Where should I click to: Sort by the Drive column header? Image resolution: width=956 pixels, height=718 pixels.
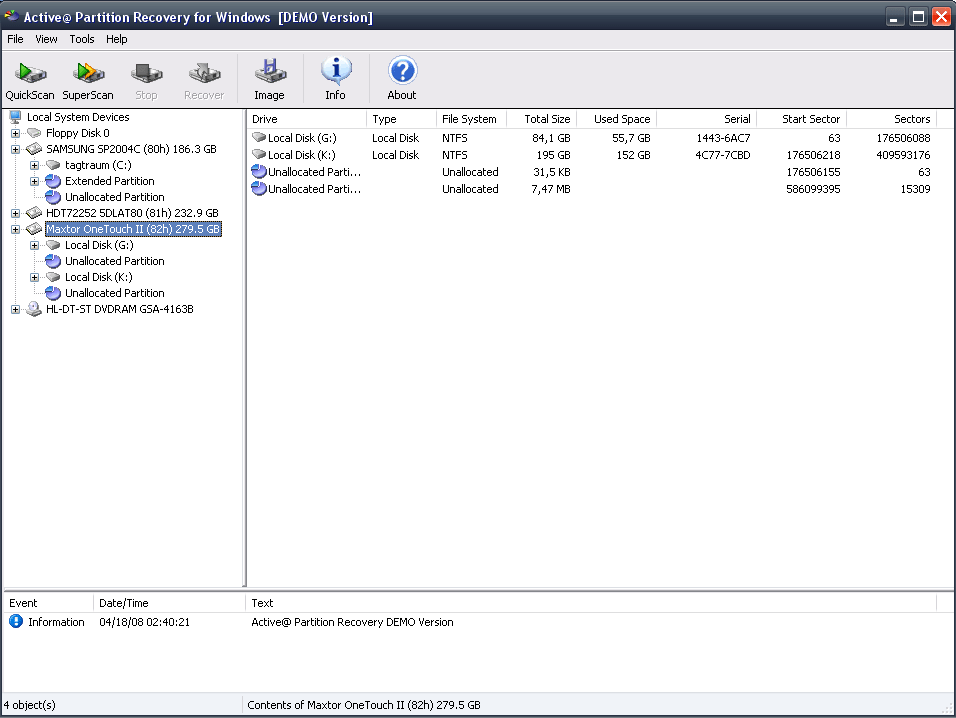[x=307, y=119]
